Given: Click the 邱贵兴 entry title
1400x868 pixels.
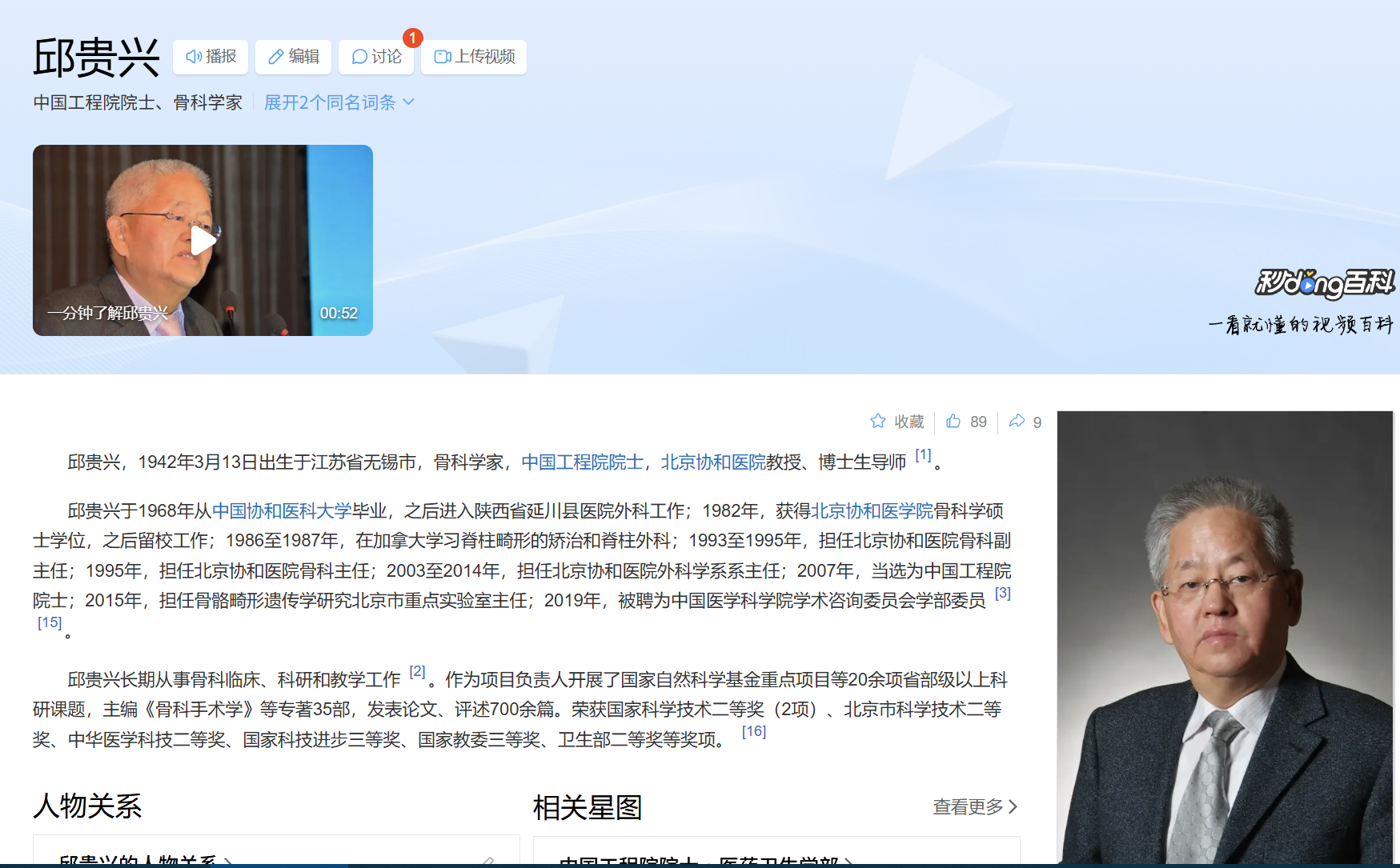Looking at the screenshot, I should (96, 58).
